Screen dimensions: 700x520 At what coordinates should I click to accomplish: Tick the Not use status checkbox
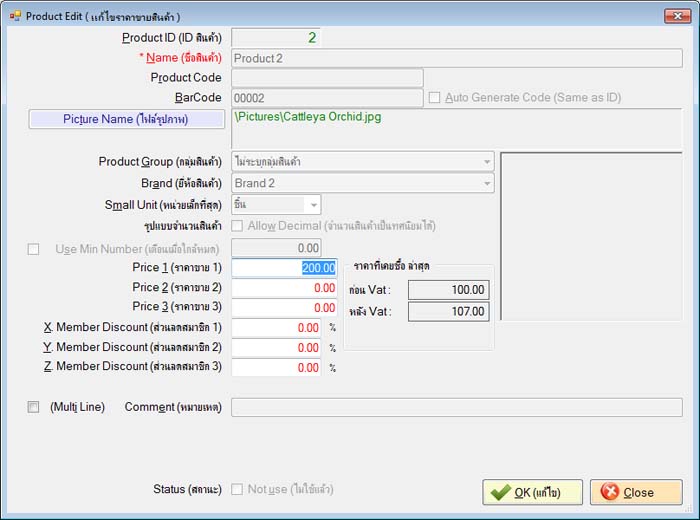pyautogui.click(x=238, y=489)
